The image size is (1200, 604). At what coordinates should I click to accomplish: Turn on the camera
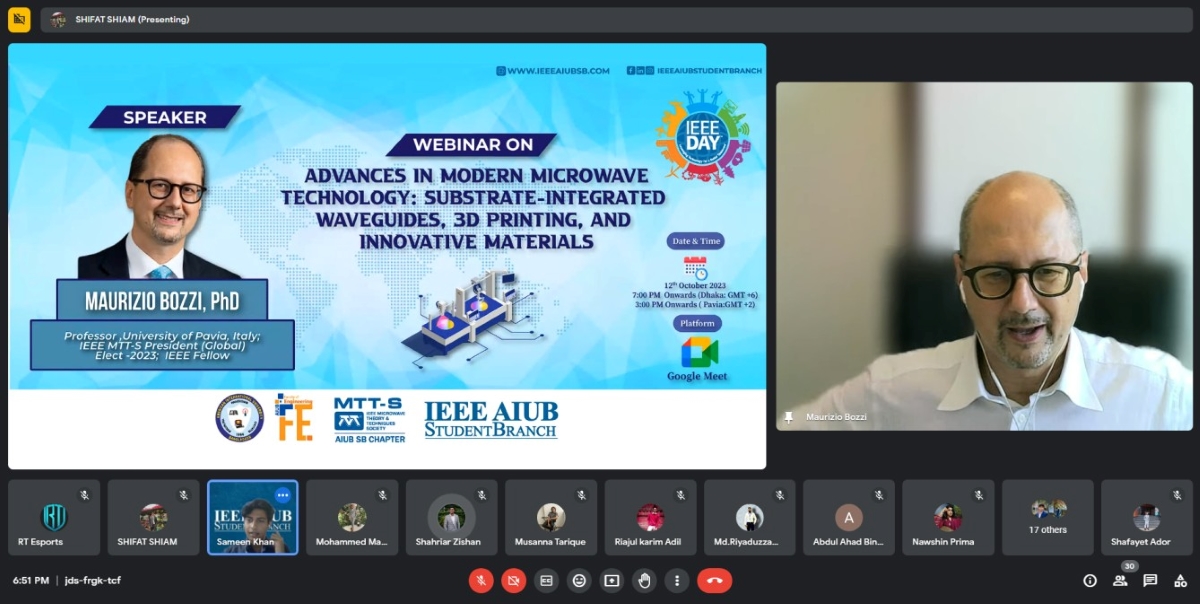click(x=514, y=580)
